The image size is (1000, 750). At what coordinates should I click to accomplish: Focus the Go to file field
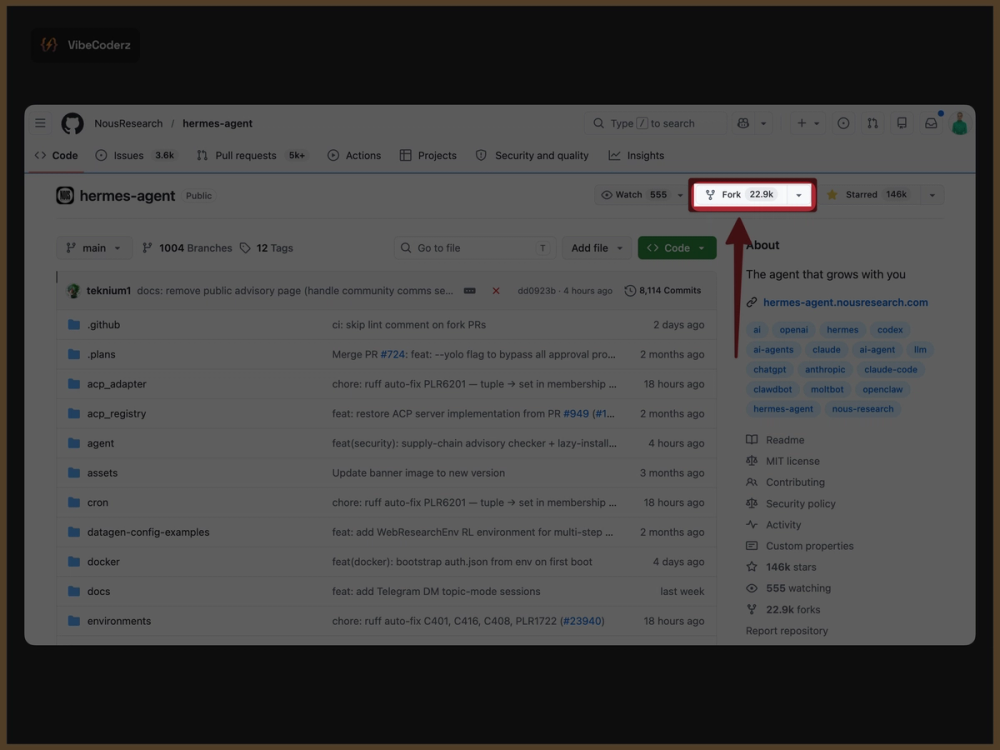pos(475,248)
